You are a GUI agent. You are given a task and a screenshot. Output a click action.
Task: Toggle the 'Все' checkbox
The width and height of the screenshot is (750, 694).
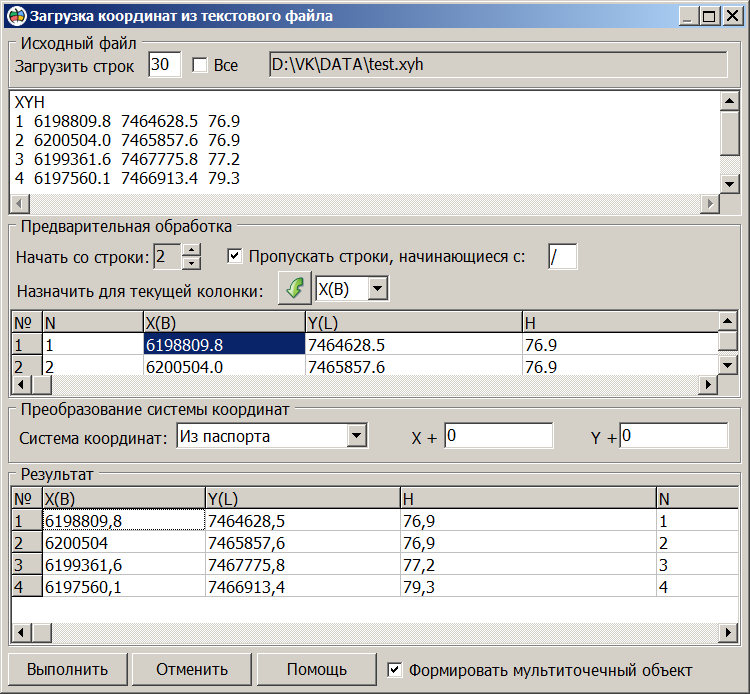[x=200, y=65]
